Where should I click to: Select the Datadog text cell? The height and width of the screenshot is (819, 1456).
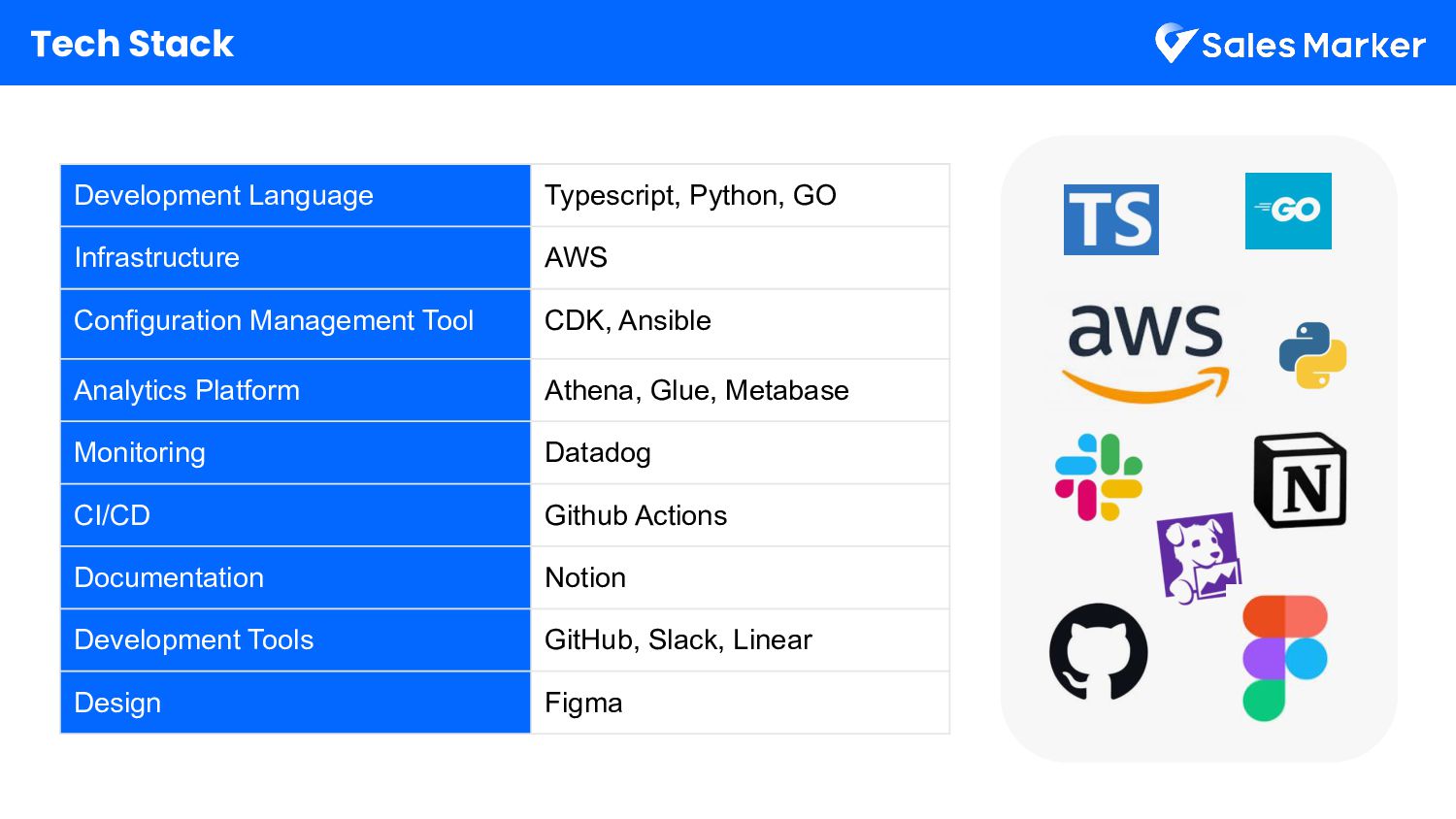(x=739, y=453)
